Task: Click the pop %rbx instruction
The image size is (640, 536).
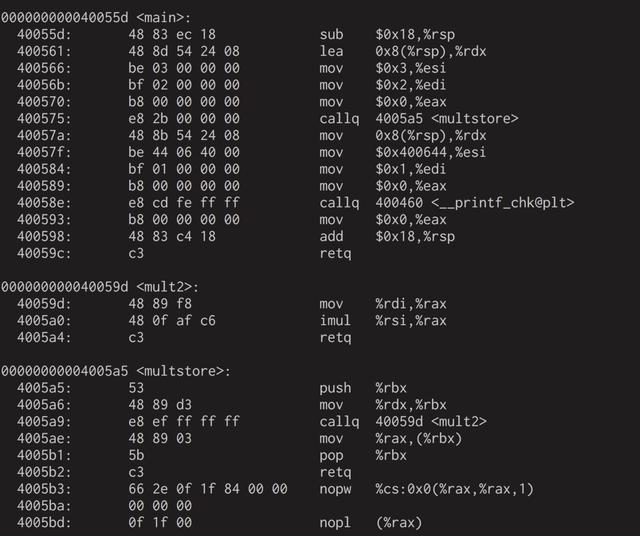Action: tap(363, 455)
